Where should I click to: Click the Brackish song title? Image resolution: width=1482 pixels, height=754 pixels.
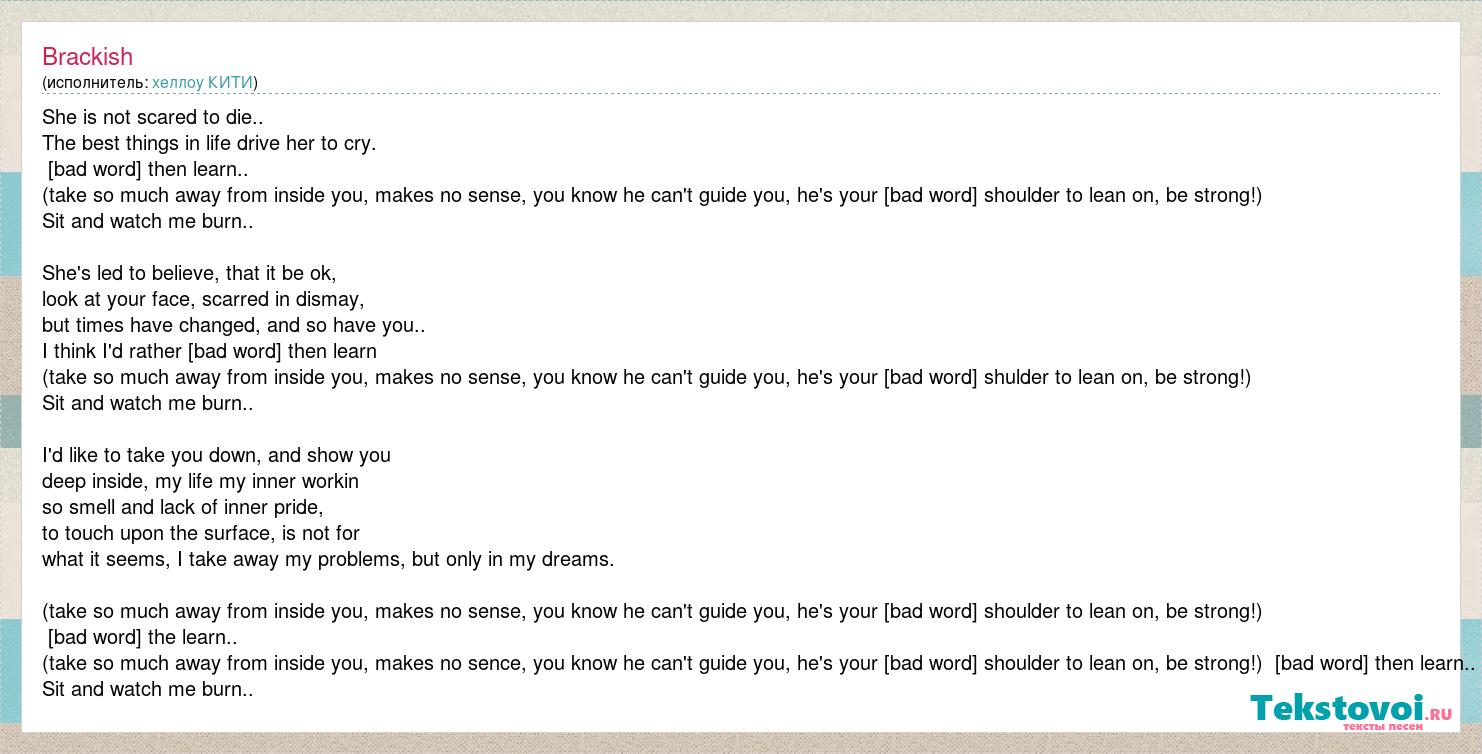click(87, 57)
